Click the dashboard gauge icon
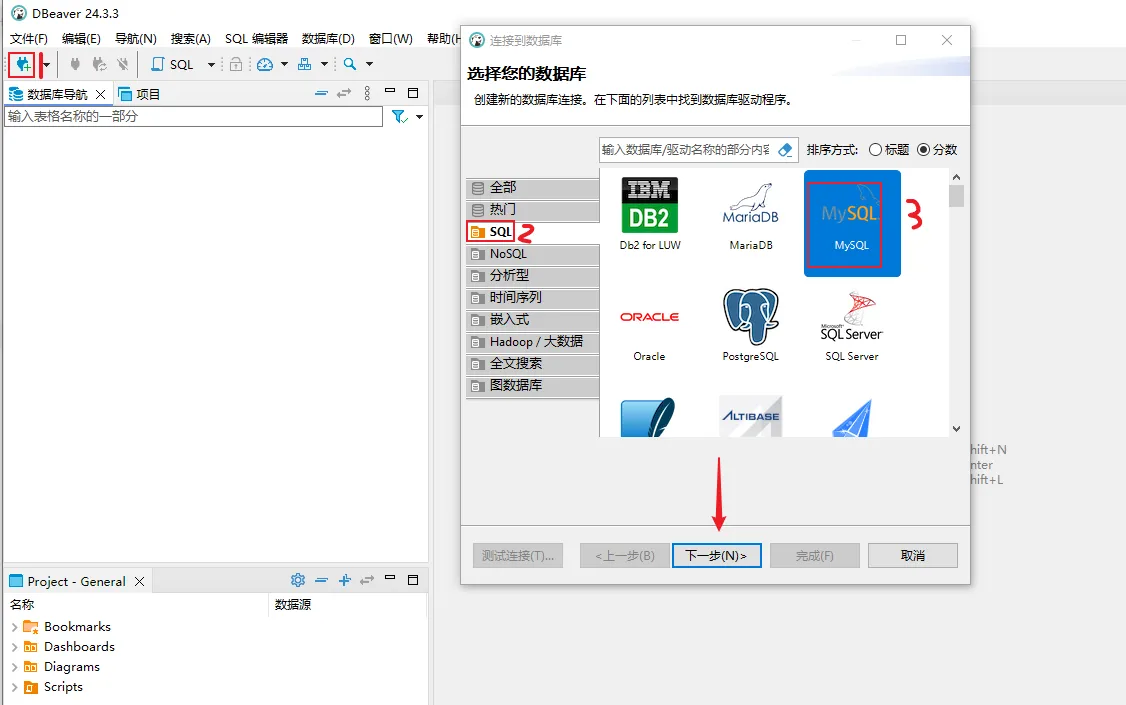 coord(265,64)
